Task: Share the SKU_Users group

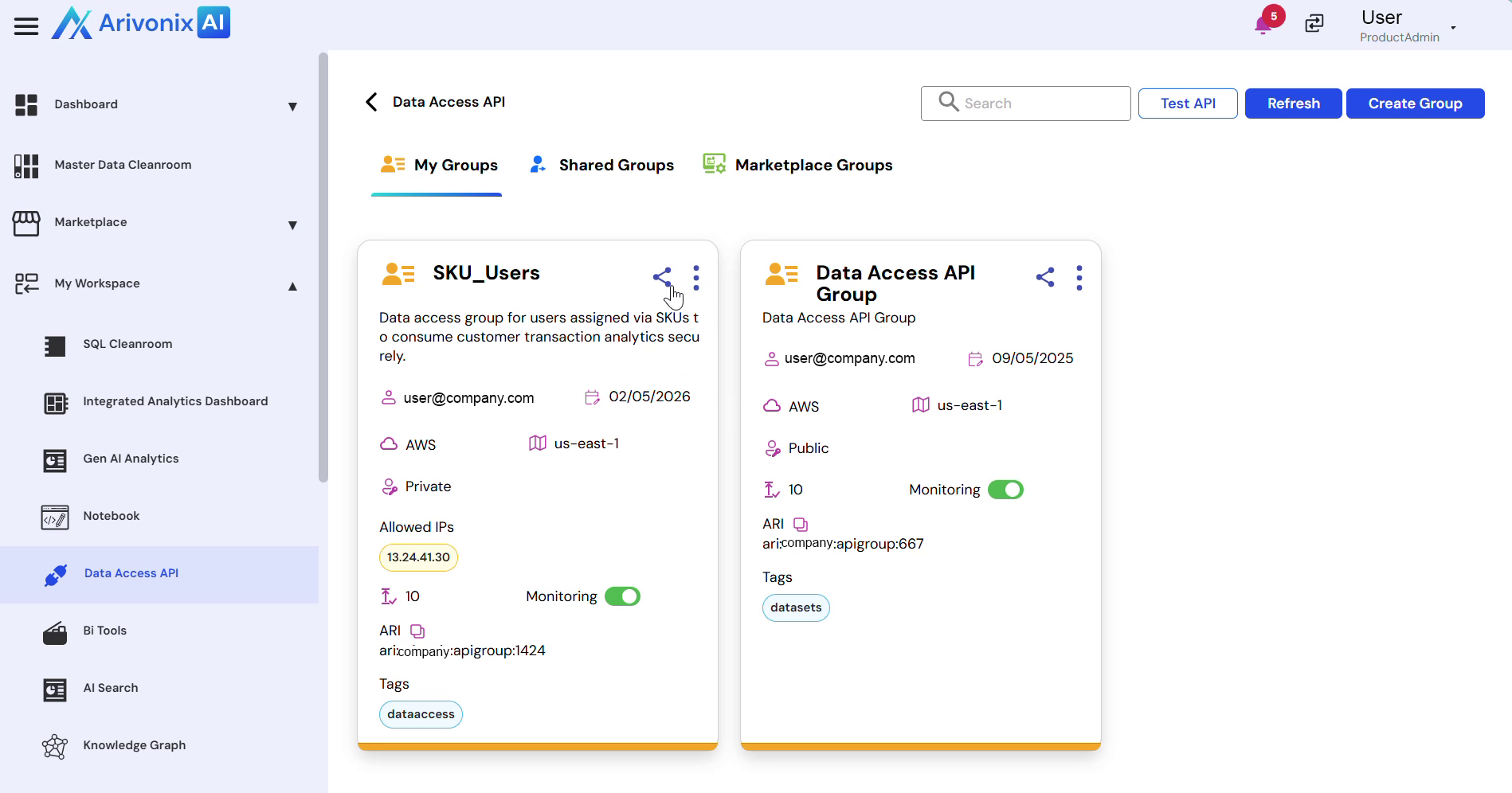Action: tap(662, 277)
